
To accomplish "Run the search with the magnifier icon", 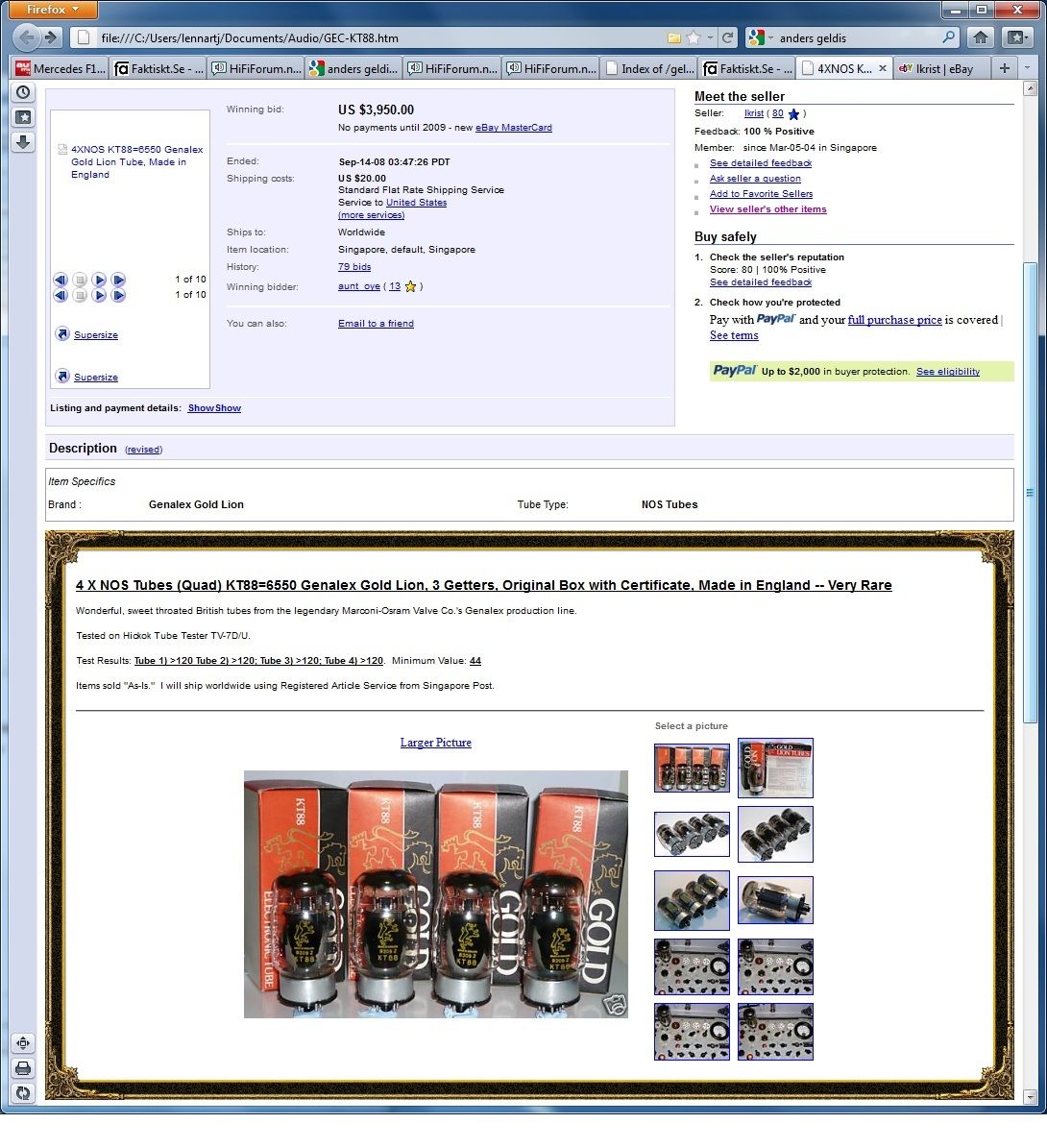I will (x=948, y=37).
